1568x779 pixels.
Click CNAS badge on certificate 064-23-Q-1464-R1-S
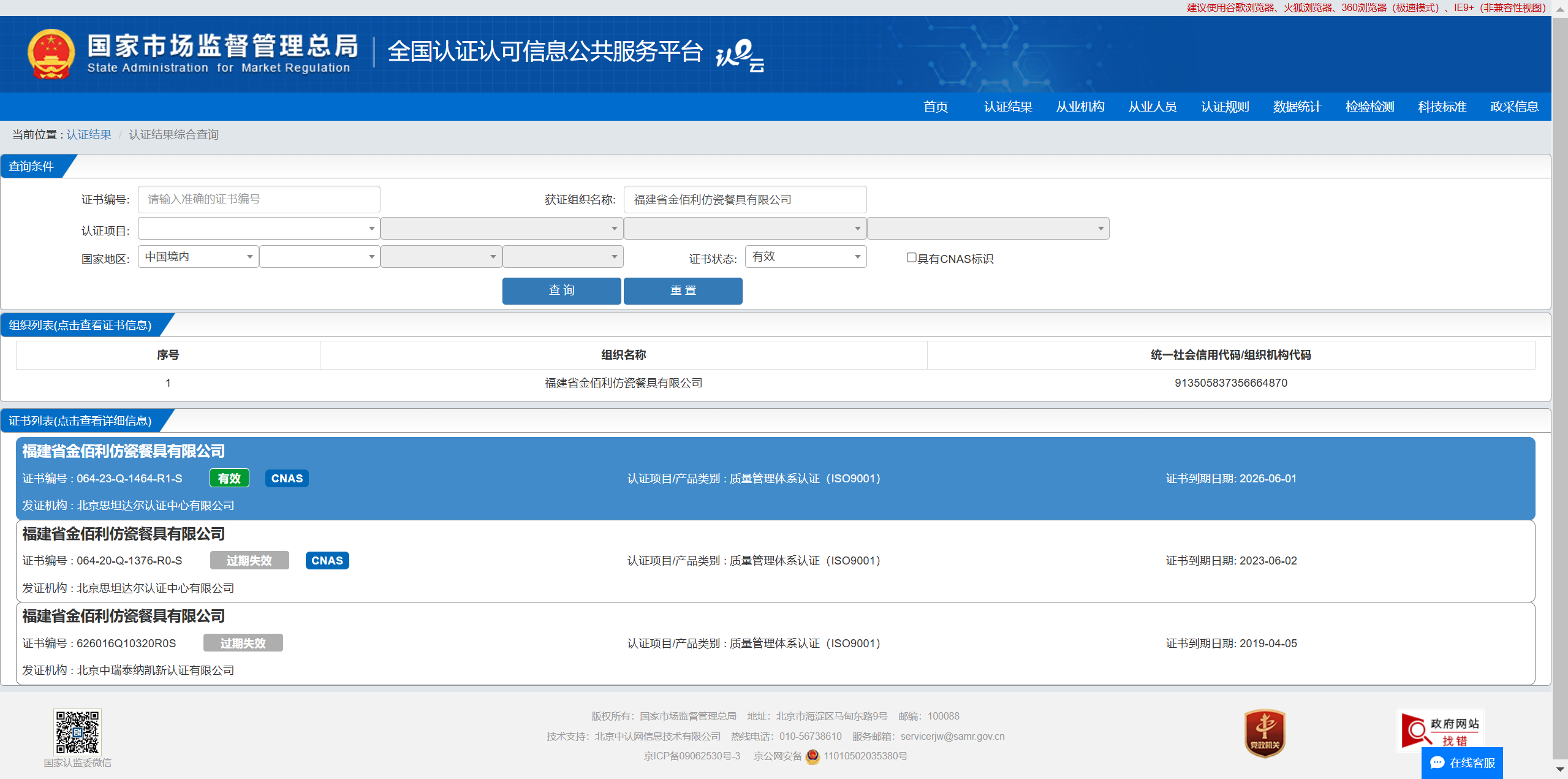click(x=287, y=478)
